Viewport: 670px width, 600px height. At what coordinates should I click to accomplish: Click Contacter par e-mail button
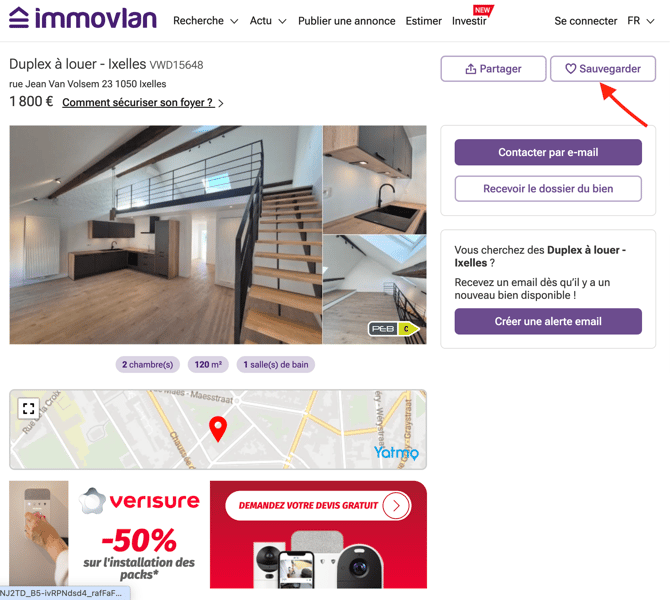[x=548, y=152]
